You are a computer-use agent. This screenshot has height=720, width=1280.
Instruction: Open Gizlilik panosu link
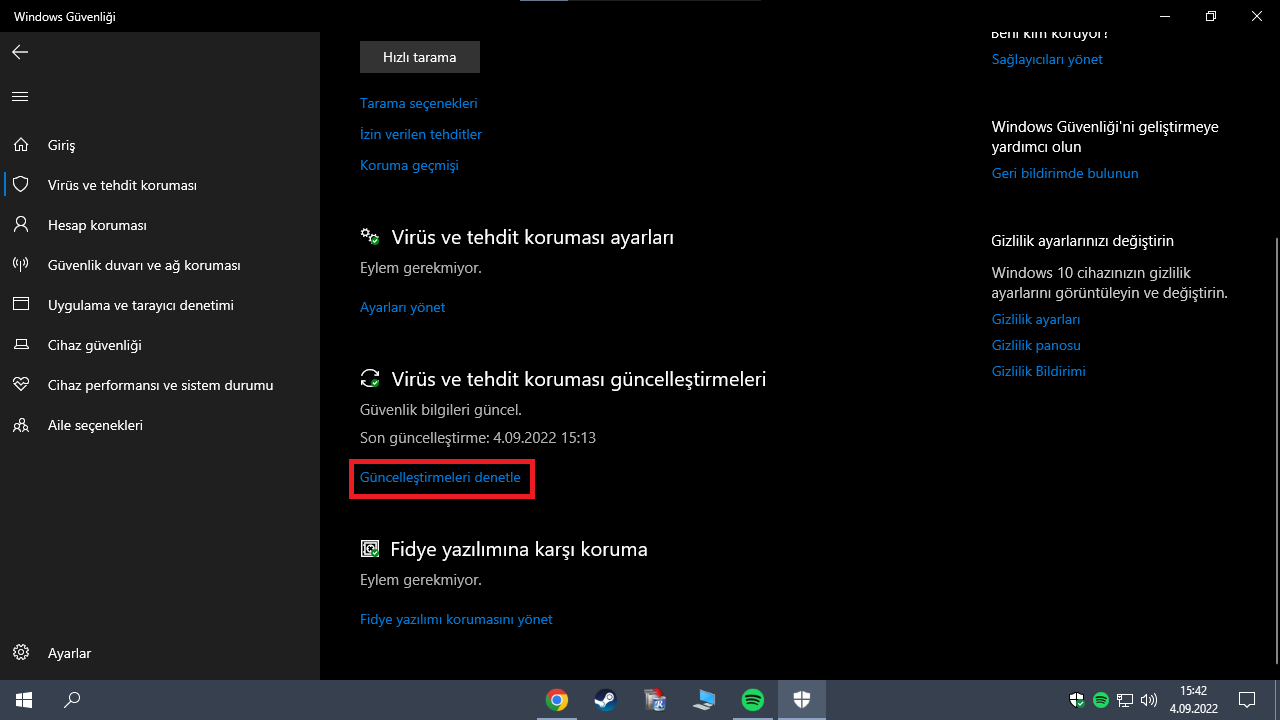tap(1036, 345)
